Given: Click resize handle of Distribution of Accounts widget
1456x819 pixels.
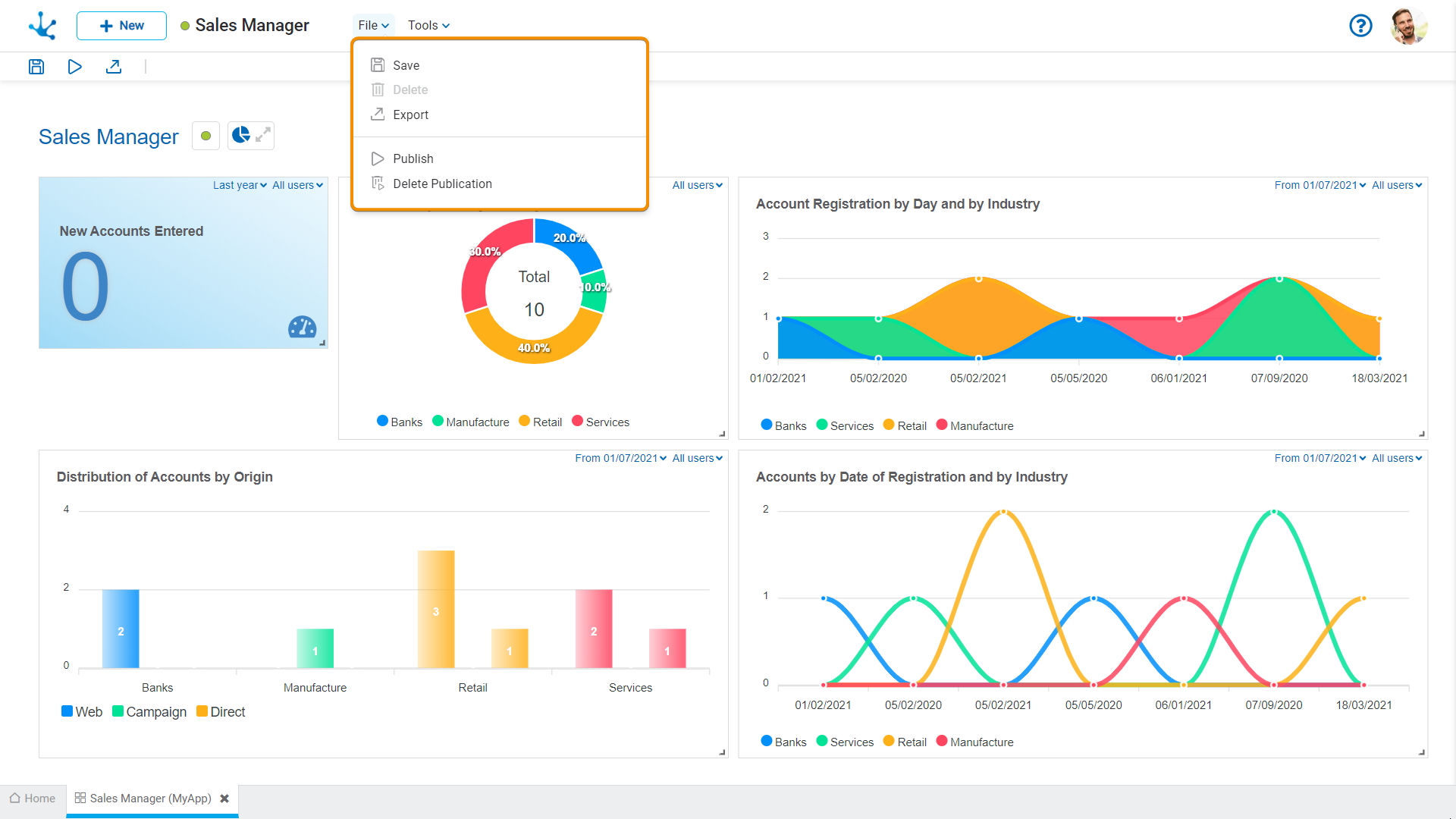Looking at the screenshot, I should (x=722, y=752).
